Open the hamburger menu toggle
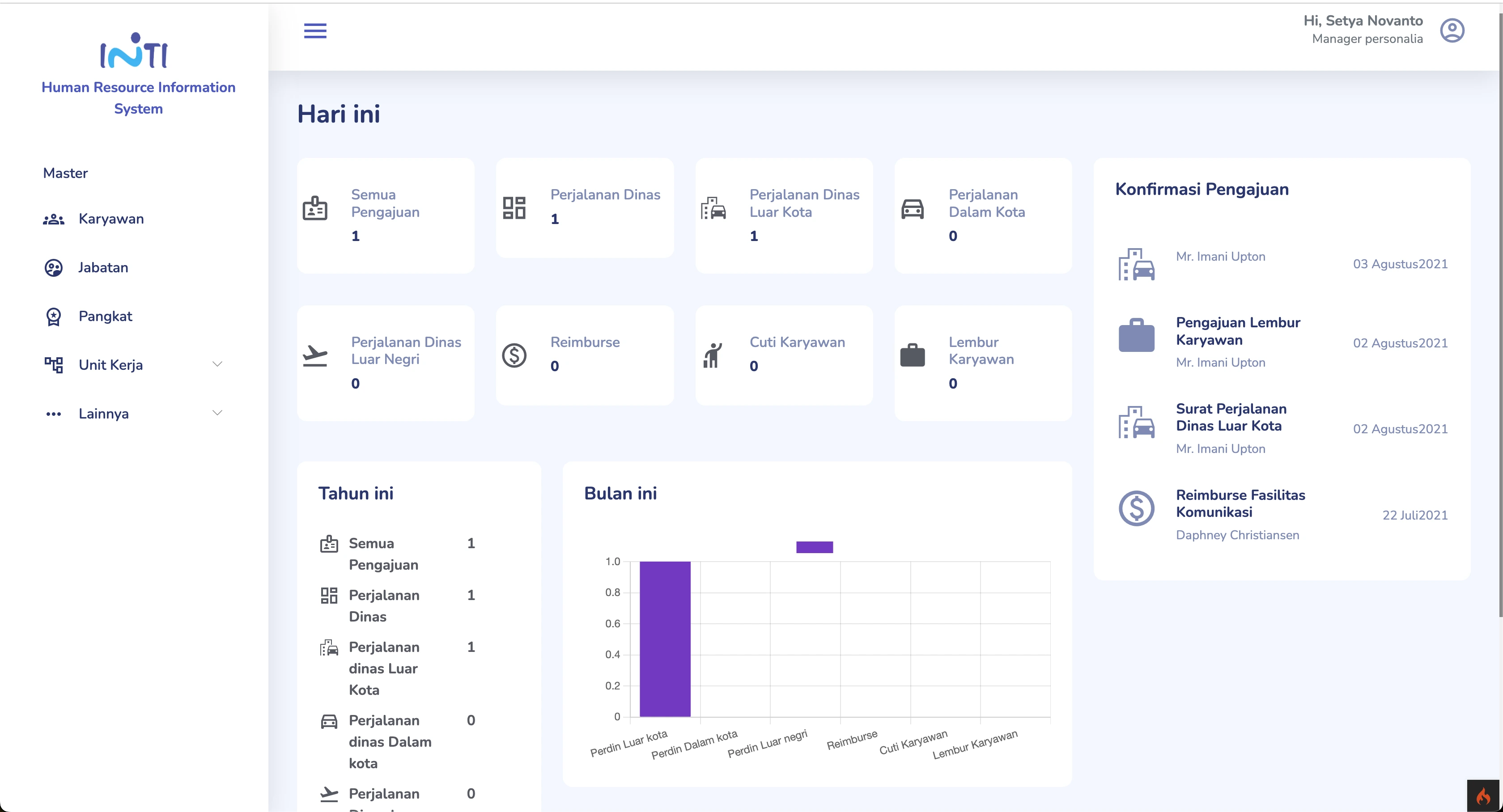Image resolution: width=1503 pixels, height=812 pixels. (x=315, y=30)
